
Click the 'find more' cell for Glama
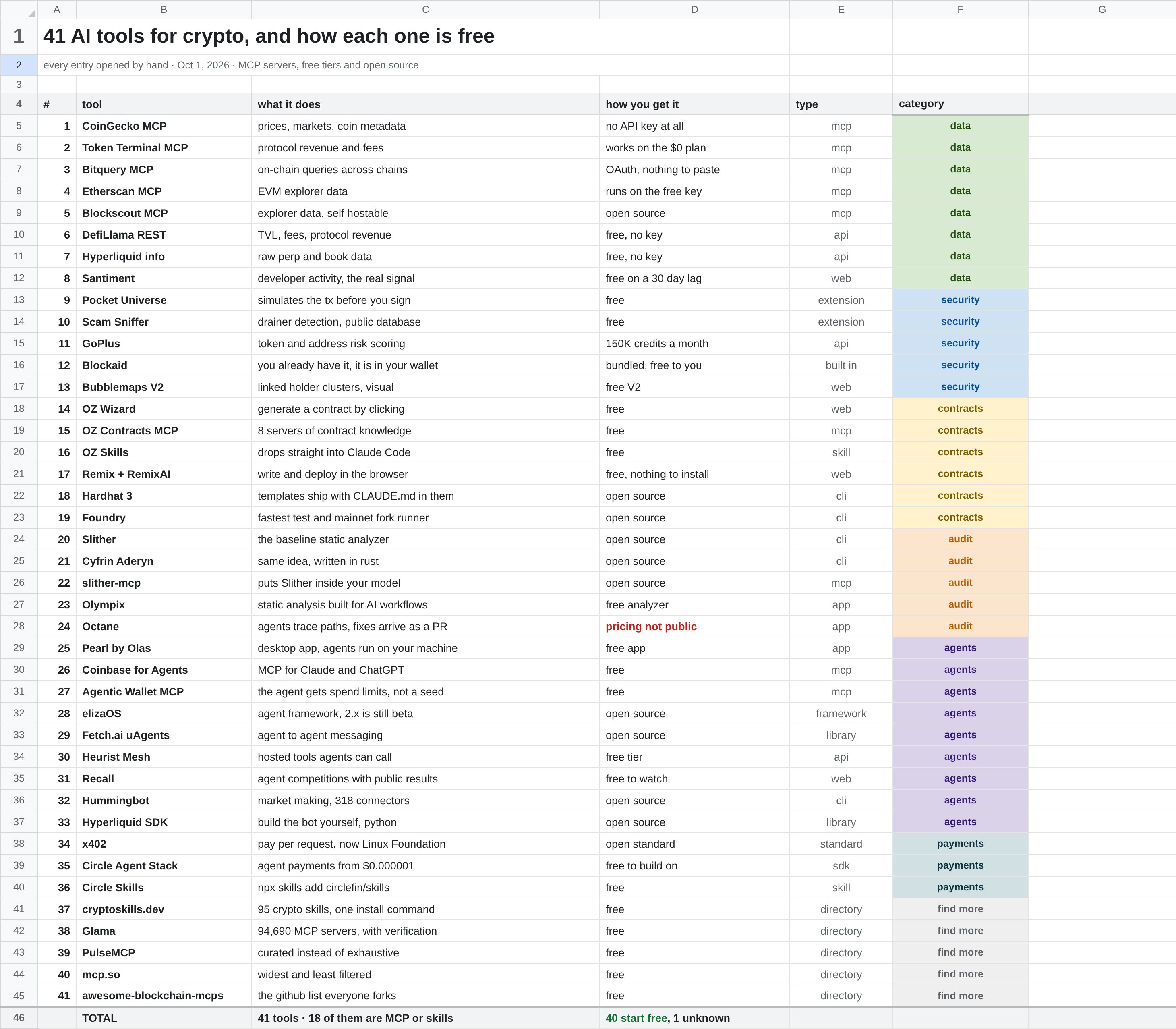(960, 931)
